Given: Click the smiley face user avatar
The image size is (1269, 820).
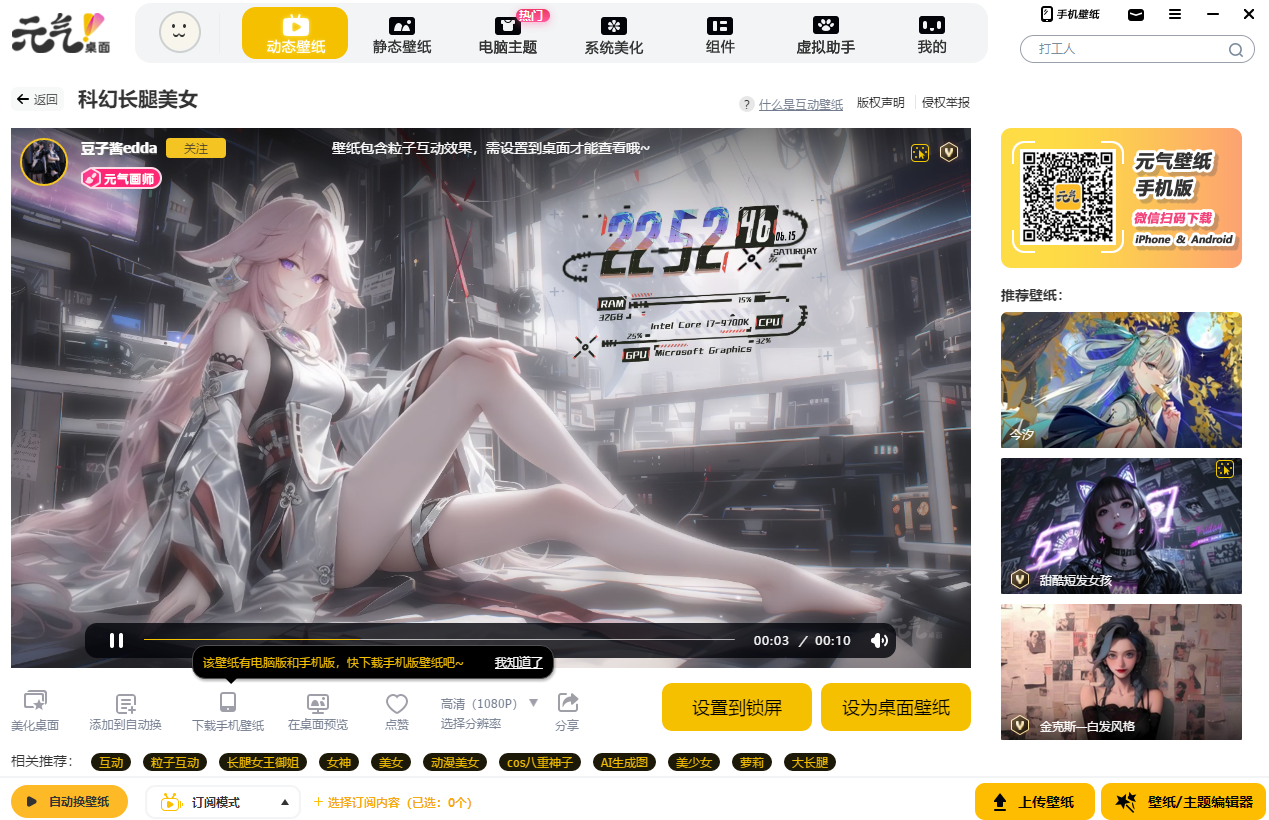Looking at the screenshot, I should 180,32.
